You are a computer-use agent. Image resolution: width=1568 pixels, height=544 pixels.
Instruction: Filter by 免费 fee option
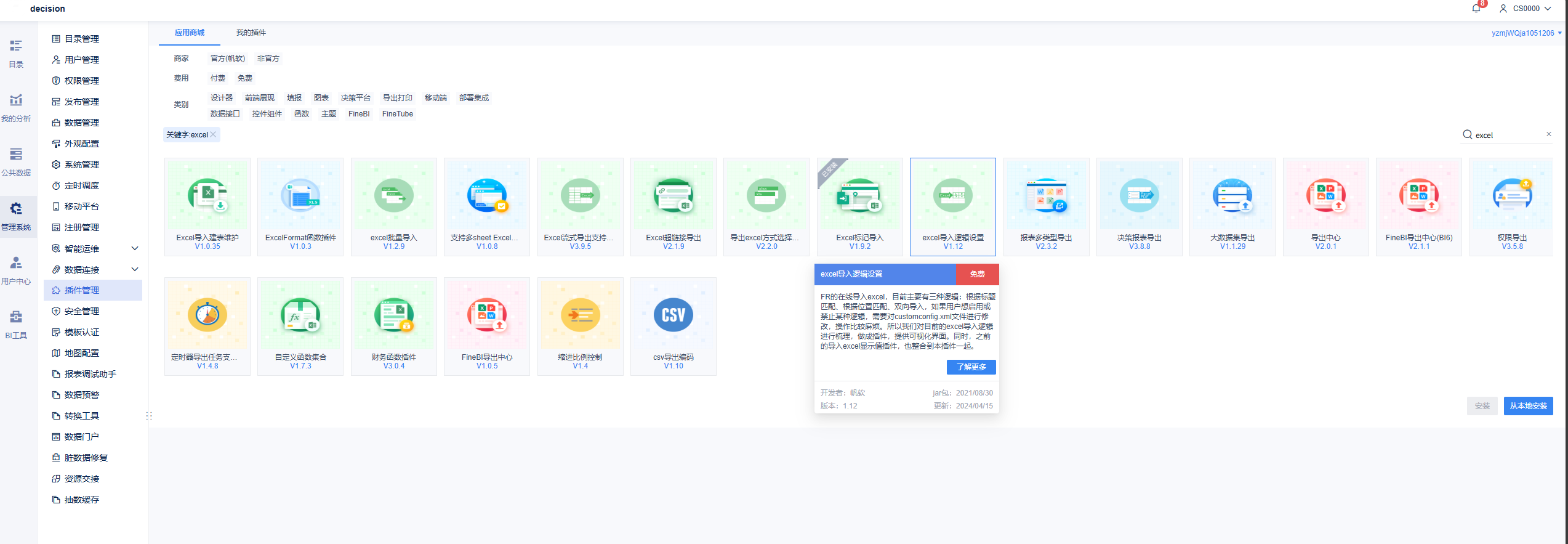(x=245, y=78)
